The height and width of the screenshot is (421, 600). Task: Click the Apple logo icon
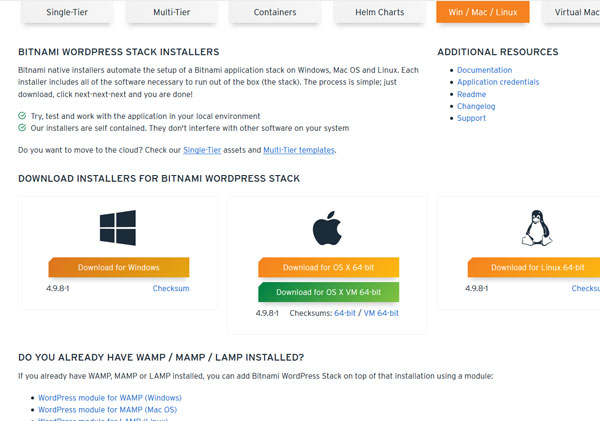[x=327, y=228]
